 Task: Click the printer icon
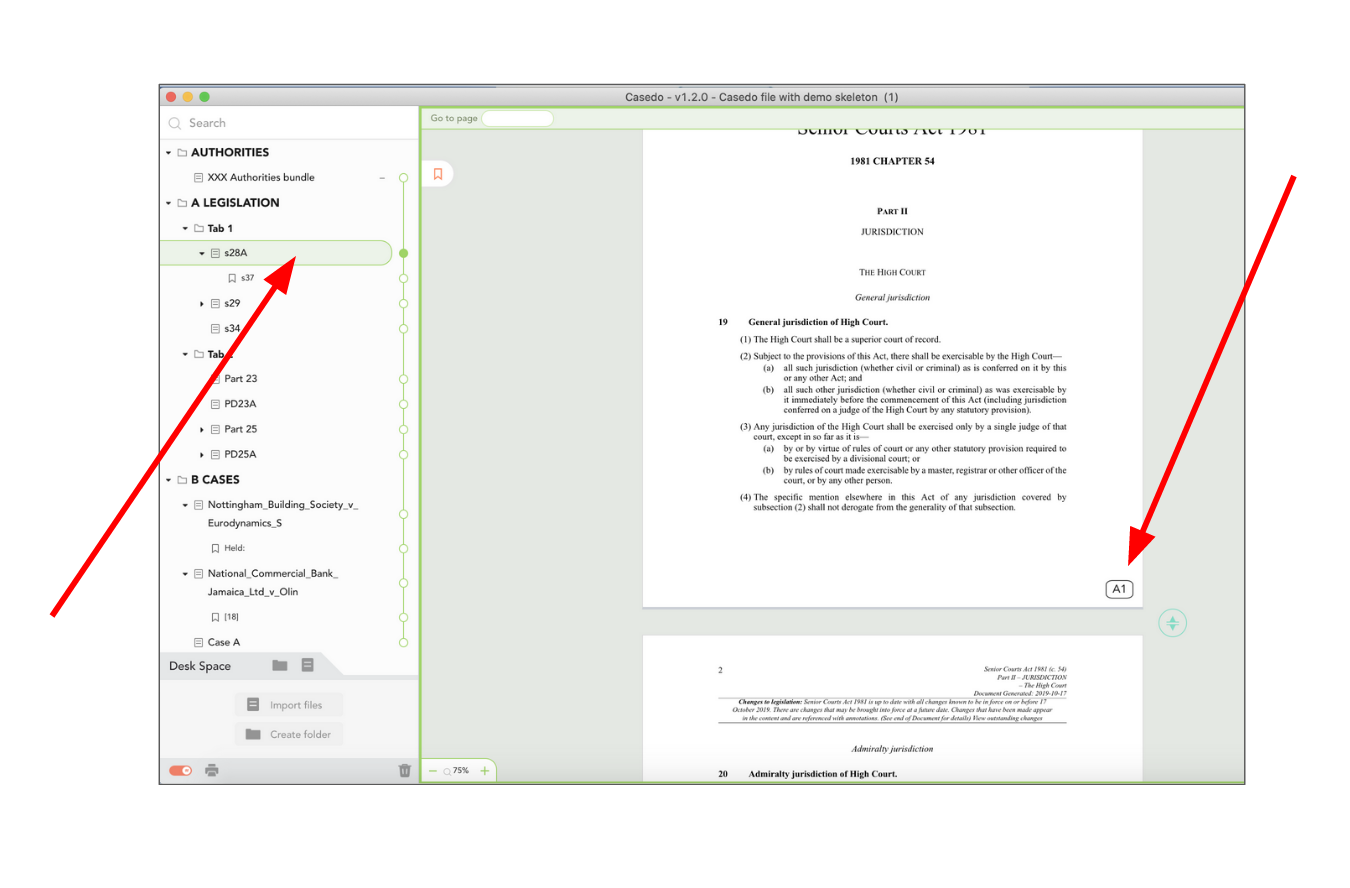pos(212,770)
